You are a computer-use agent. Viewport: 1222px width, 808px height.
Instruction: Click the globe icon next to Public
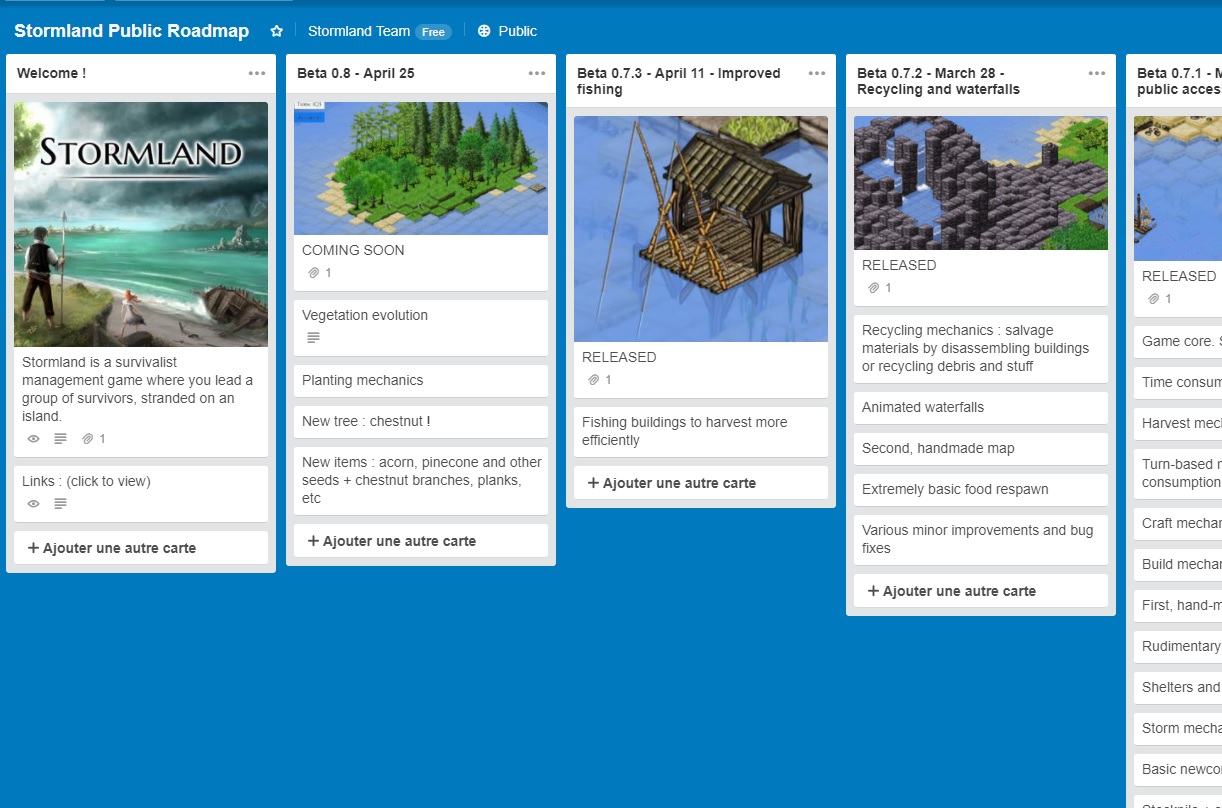[x=484, y=31]
